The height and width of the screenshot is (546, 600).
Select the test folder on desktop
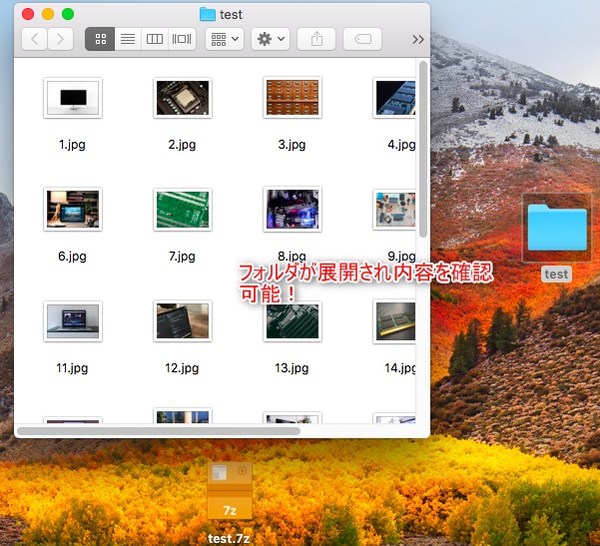[557, 228]
